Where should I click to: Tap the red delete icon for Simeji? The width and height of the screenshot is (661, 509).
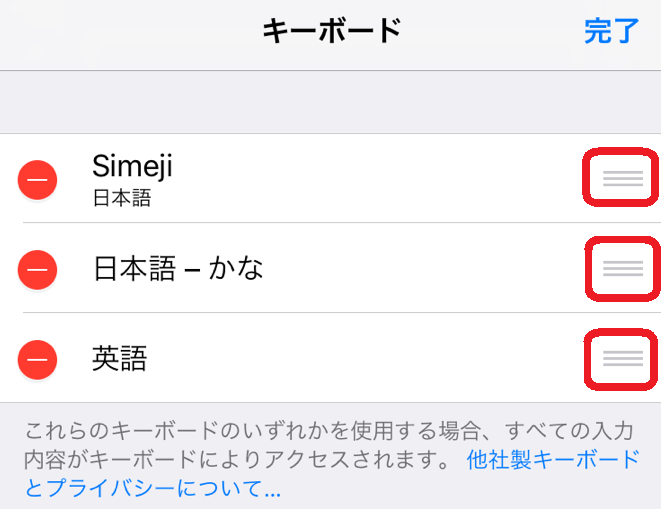click(38, 180)
